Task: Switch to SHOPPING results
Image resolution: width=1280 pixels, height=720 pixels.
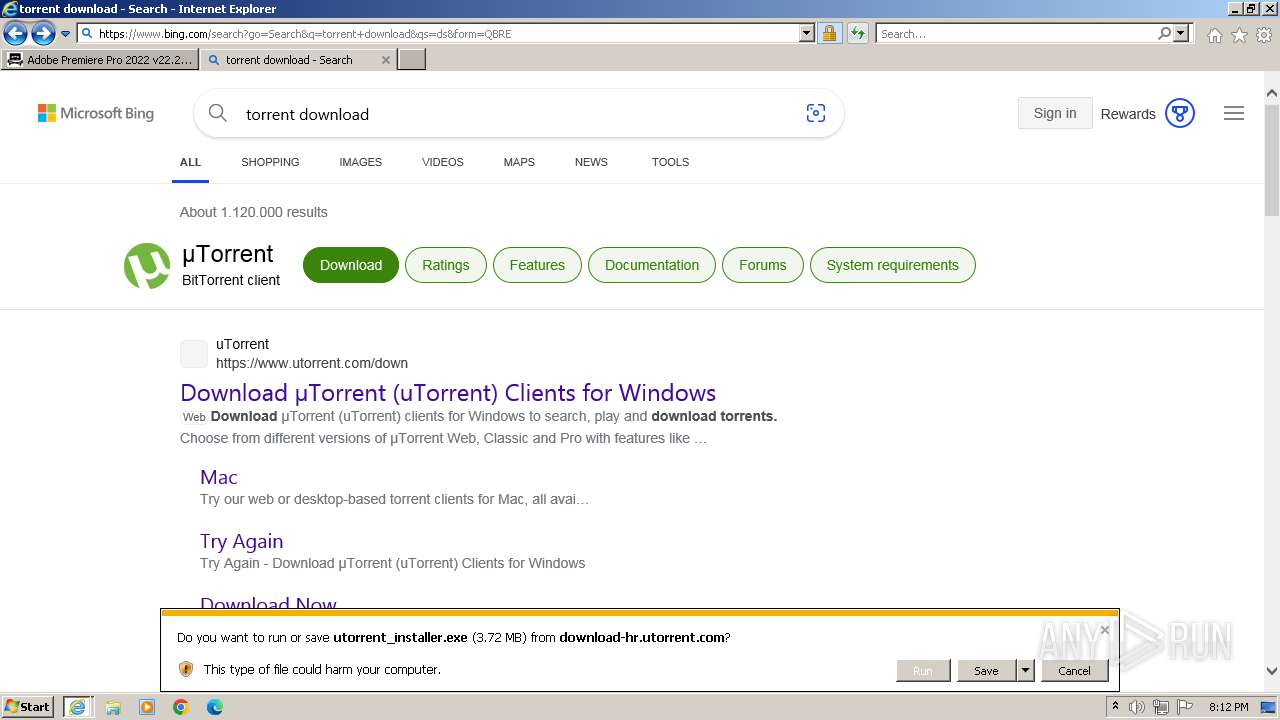Action: 270,162
